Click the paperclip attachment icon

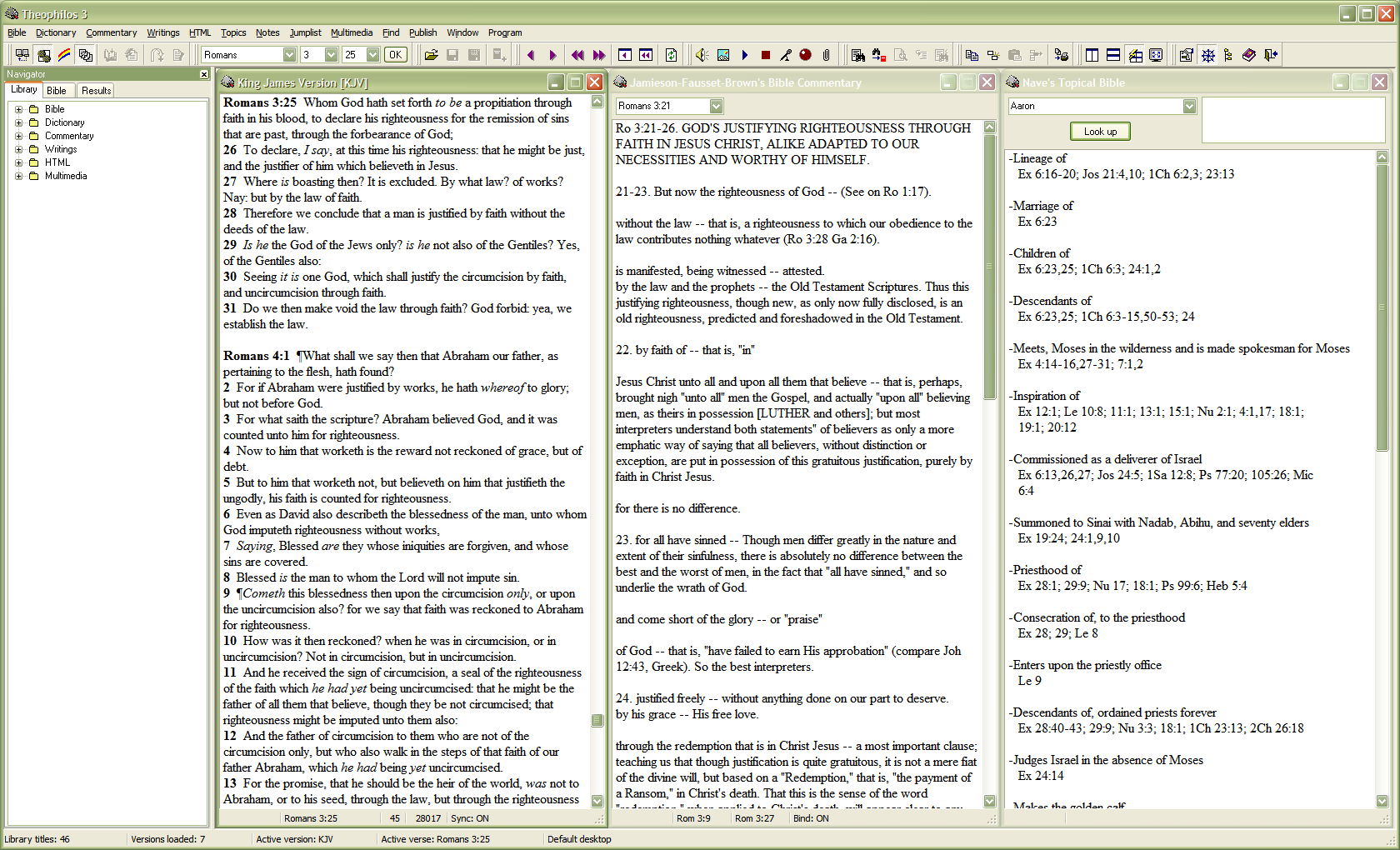point(826,55)
